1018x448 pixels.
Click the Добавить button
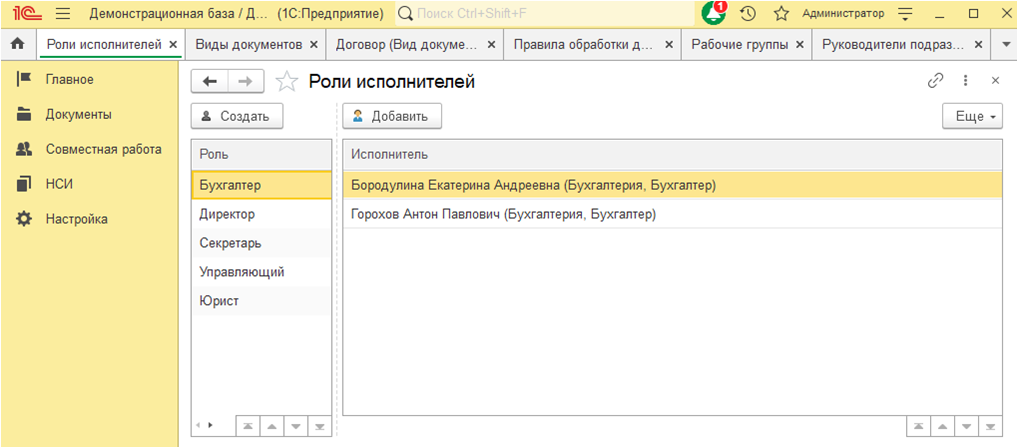tap(391, 116)
